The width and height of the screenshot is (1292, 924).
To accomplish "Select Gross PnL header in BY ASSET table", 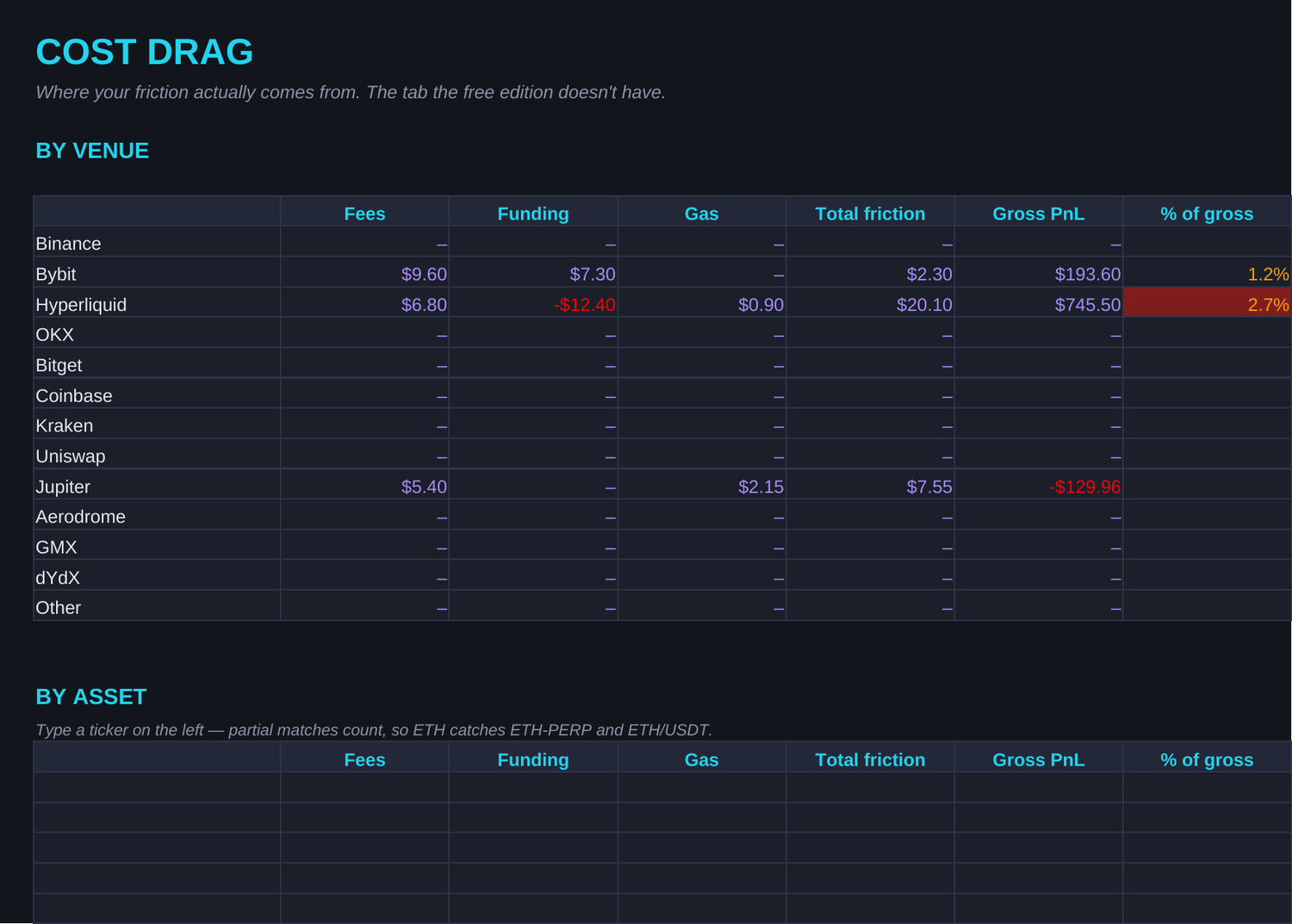I will pyautogui.click(x=1039, y=760).
